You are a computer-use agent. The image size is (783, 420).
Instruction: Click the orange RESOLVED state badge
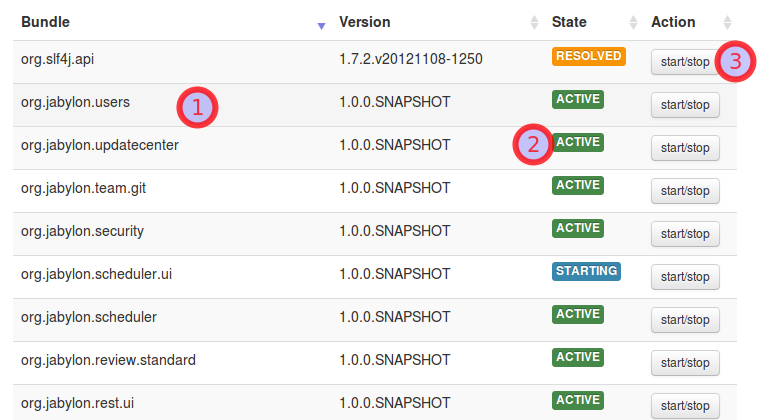(588, 56)
